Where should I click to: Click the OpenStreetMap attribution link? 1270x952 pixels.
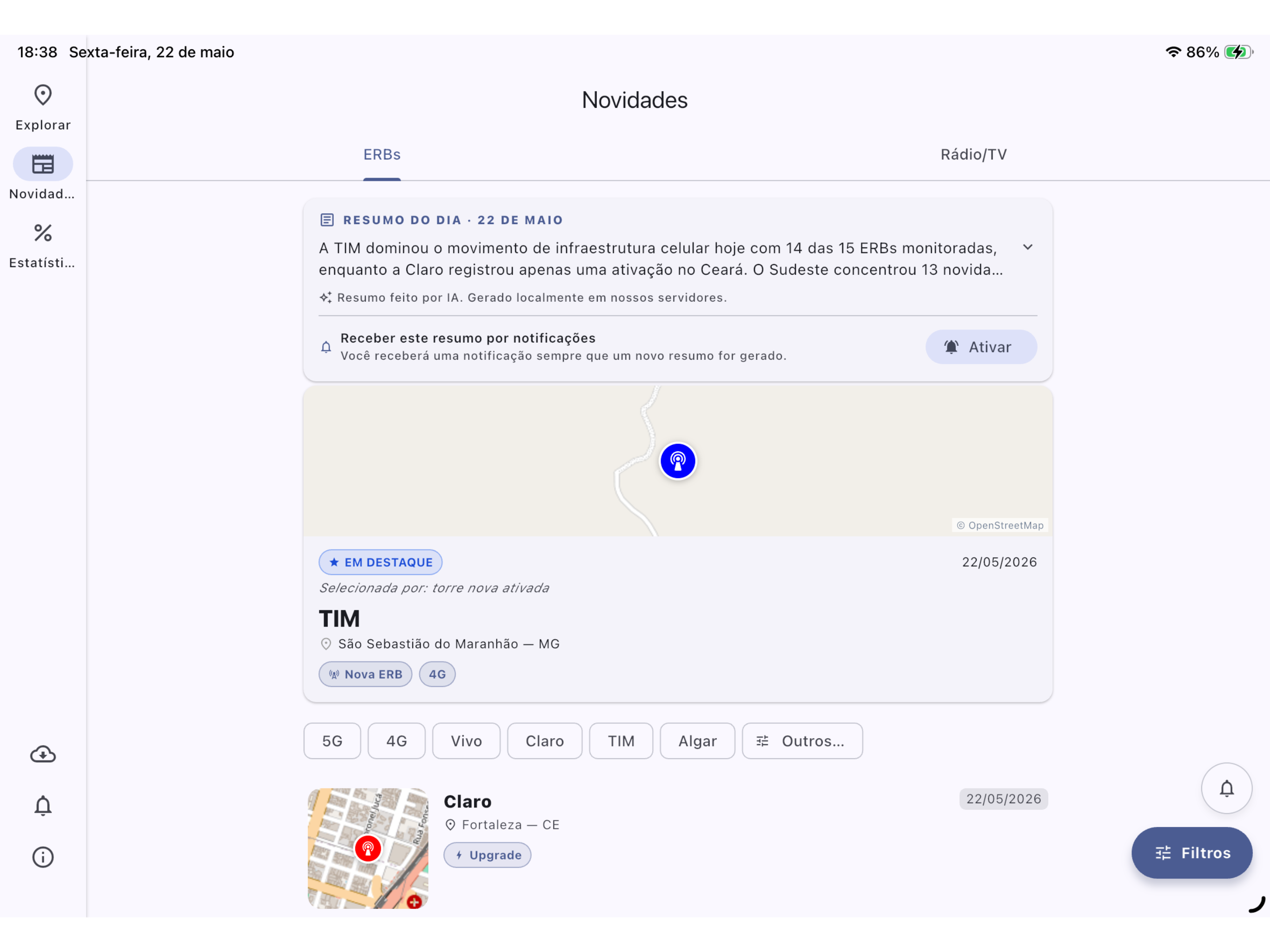point(1000,525)
